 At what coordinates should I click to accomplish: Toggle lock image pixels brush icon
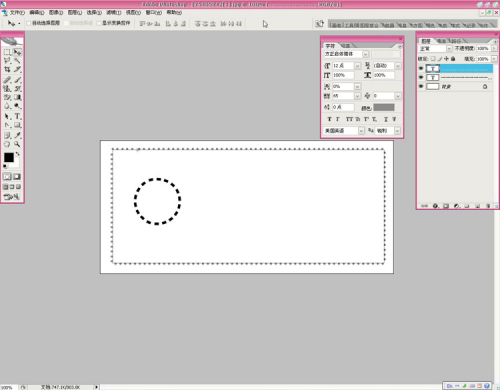tap(440, 59)
